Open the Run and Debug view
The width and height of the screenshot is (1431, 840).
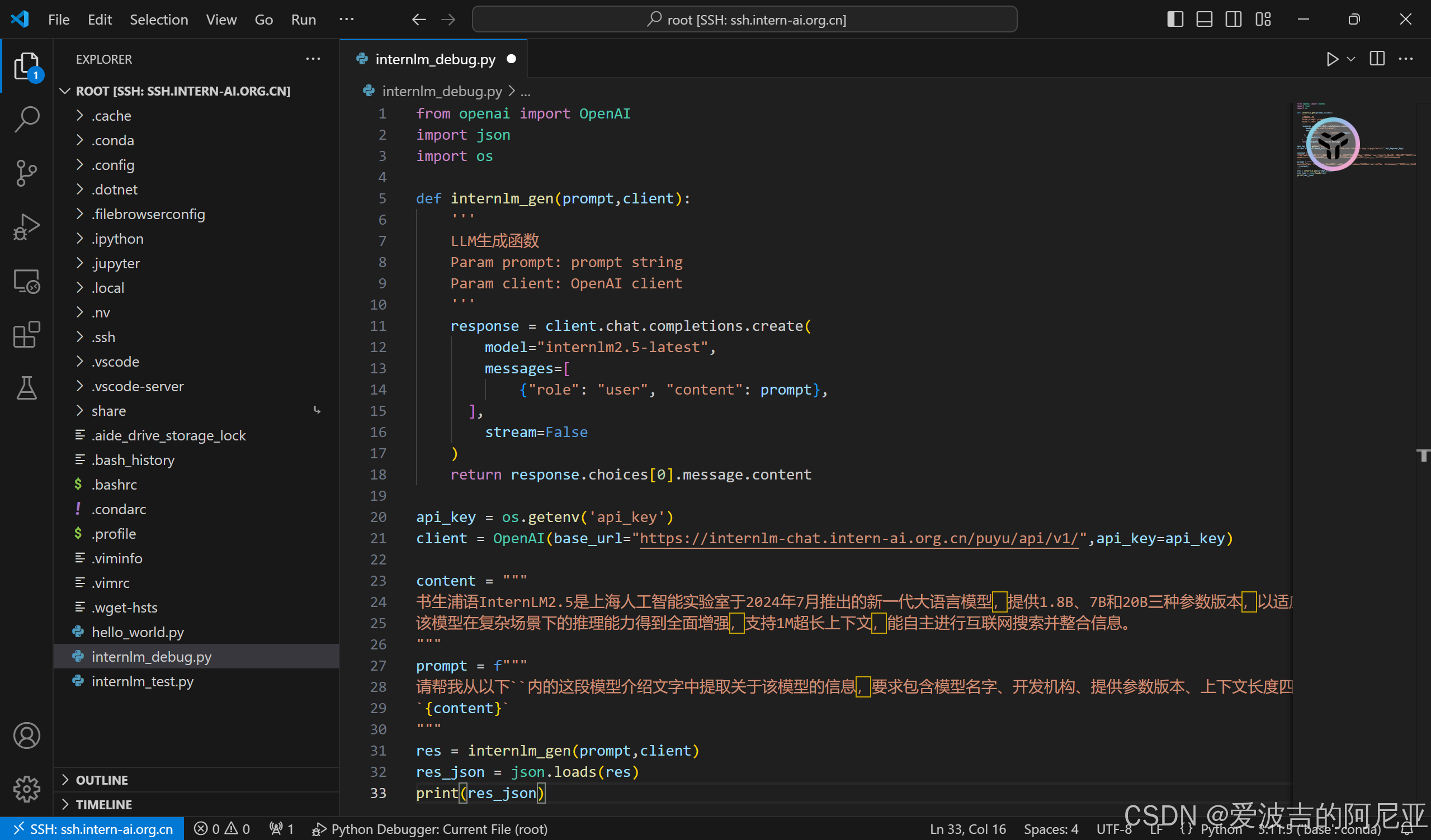[26, 226]
